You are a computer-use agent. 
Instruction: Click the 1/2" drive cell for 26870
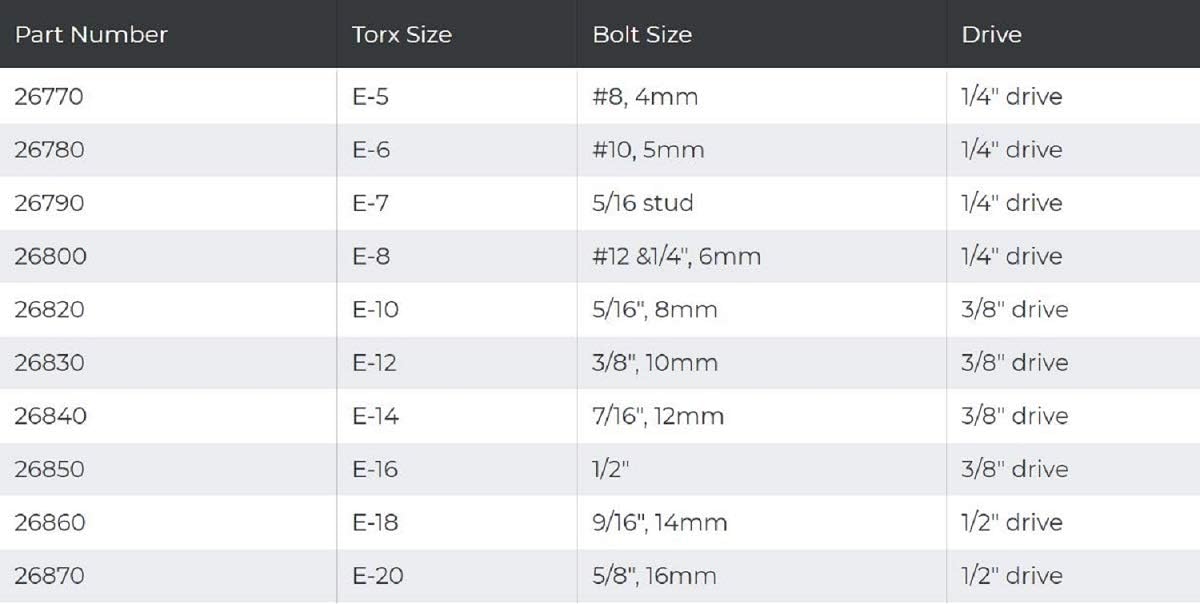point(1011,576)
